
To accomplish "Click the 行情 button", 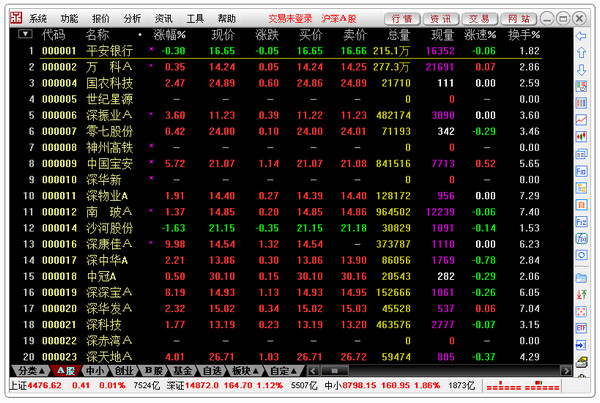I will click(x=402, y=18).
